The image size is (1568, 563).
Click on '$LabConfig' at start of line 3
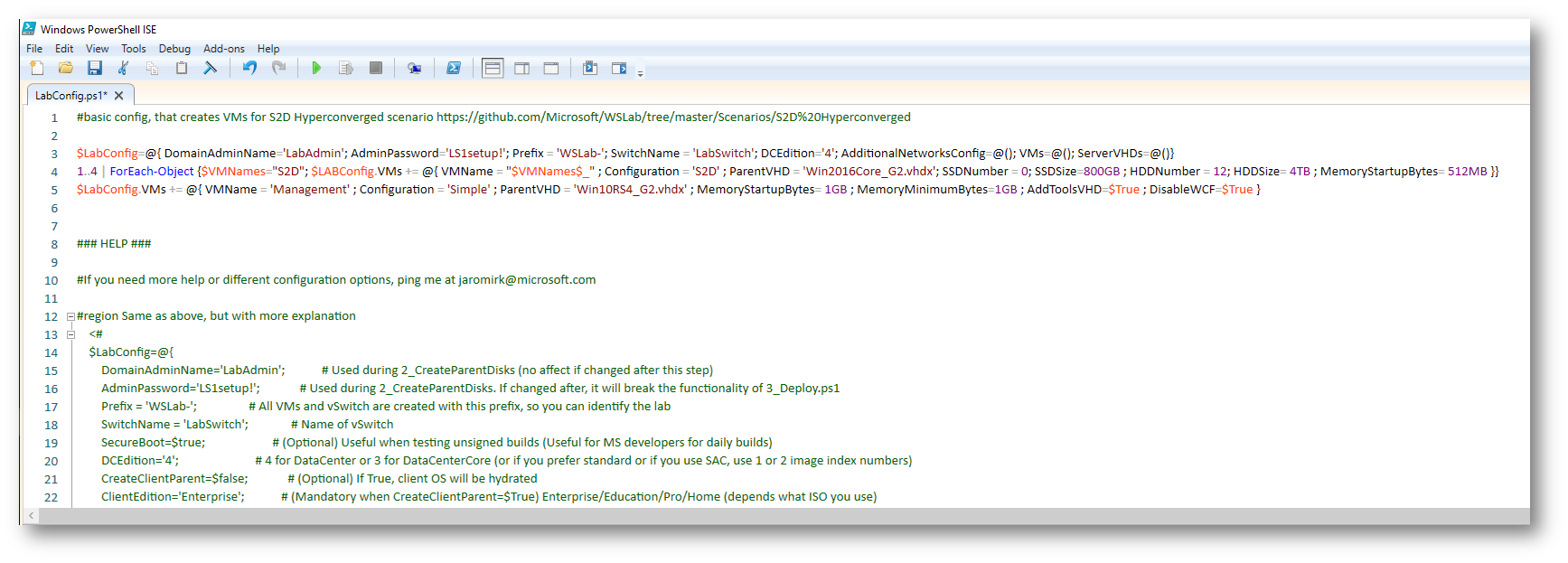108,154
